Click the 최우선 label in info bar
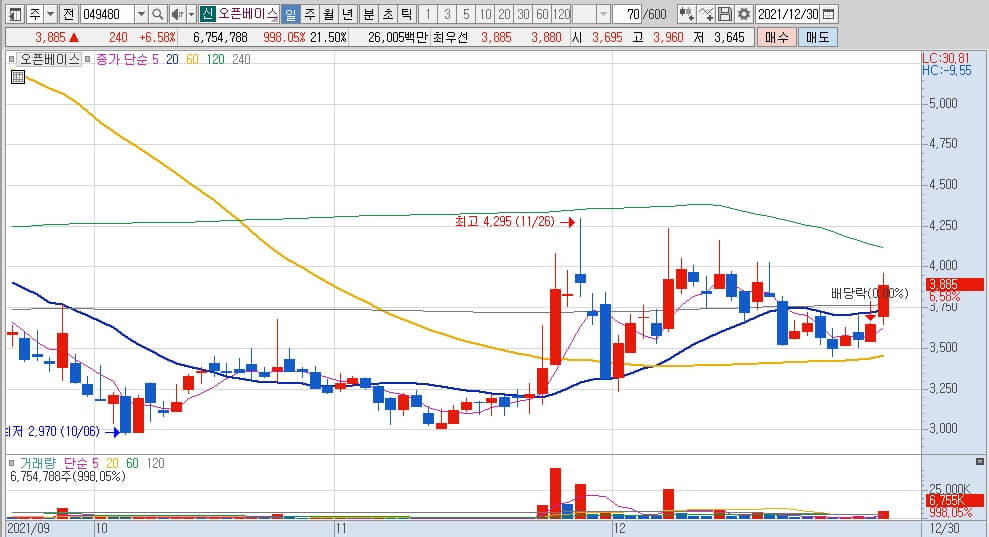989x537 pixels. 450,38
